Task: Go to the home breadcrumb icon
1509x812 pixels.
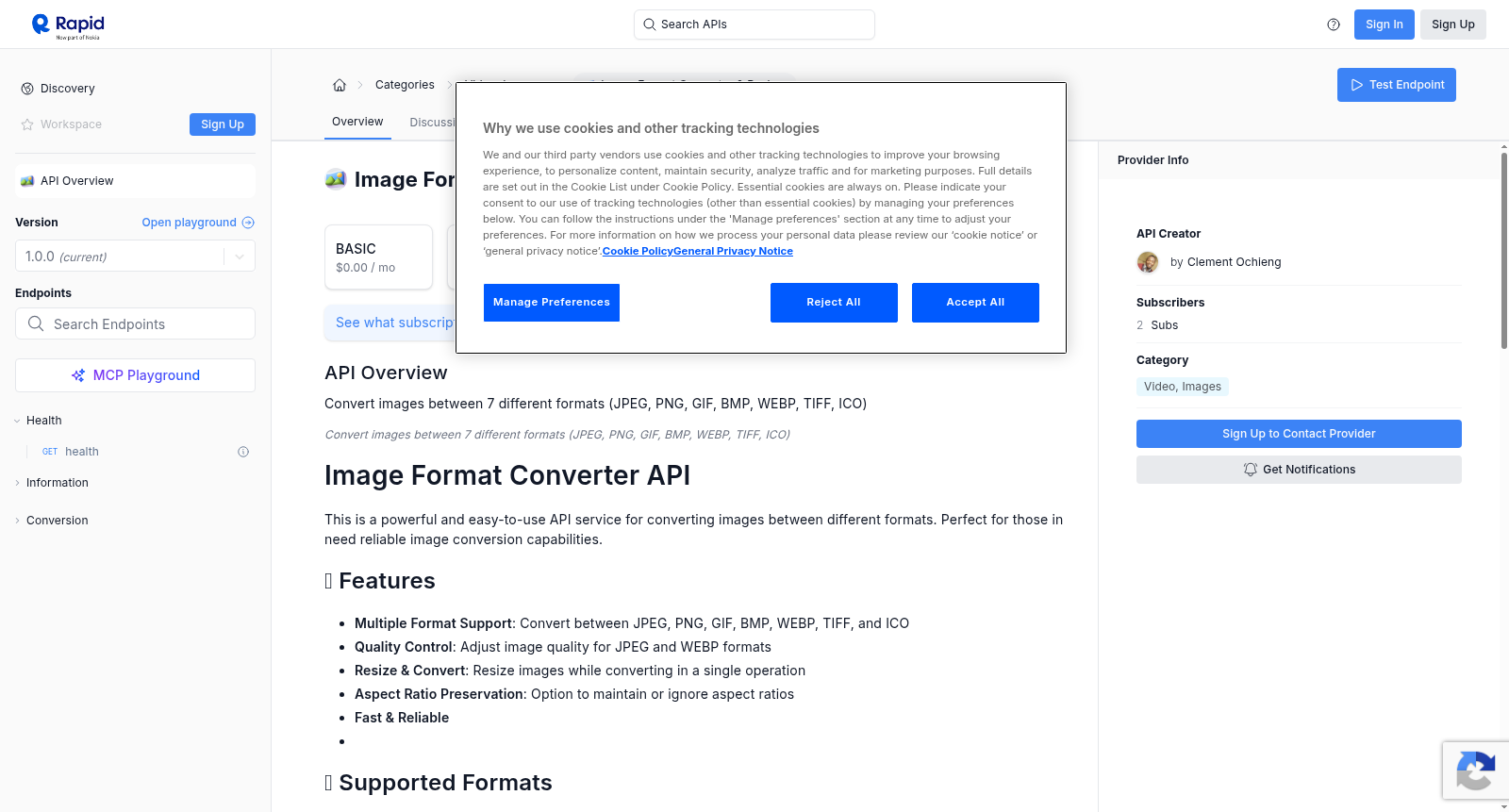Action: (x=340, y=85)
